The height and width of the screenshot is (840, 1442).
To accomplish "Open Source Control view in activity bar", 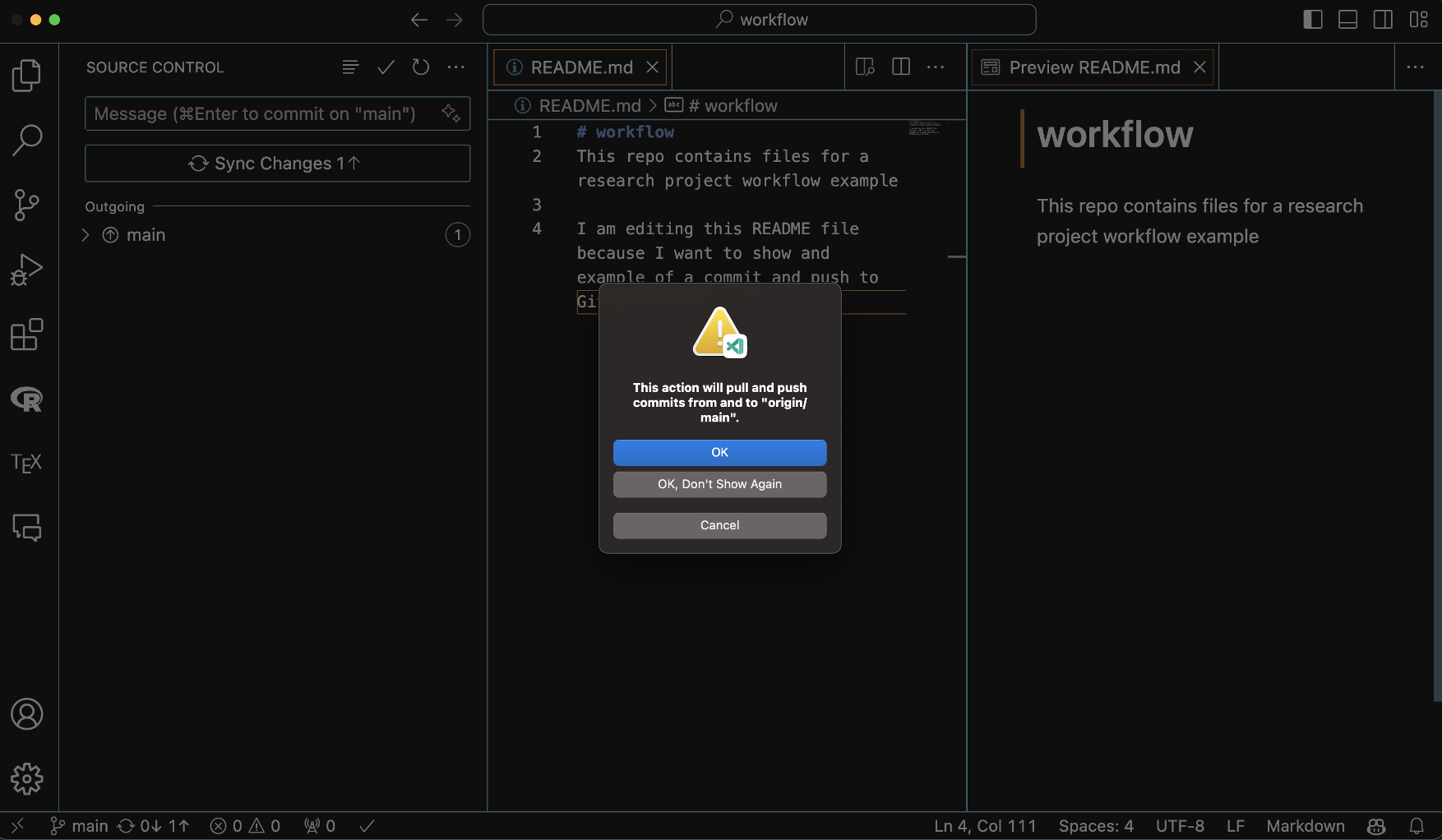I will [x=27, y=205].
